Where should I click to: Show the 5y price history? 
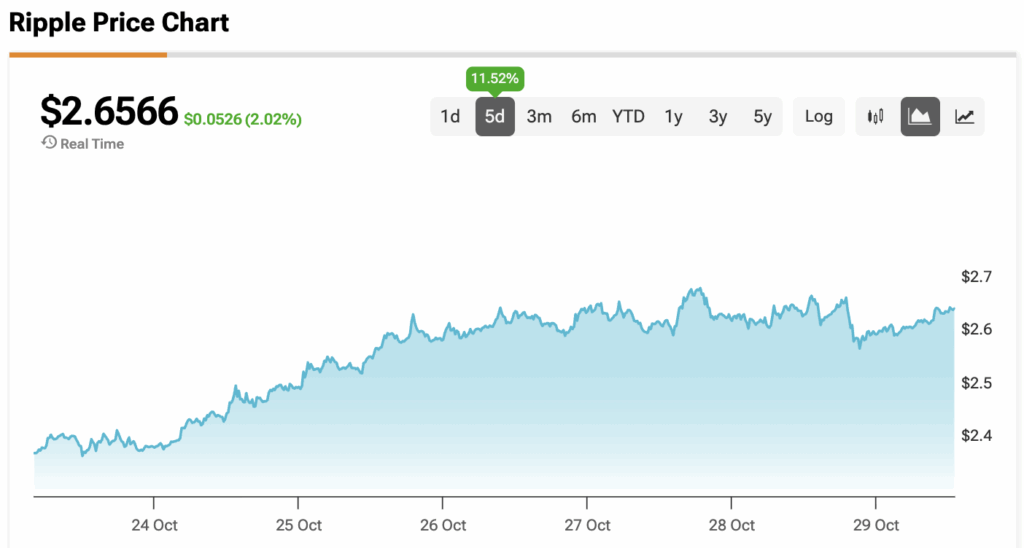(762, 116)
